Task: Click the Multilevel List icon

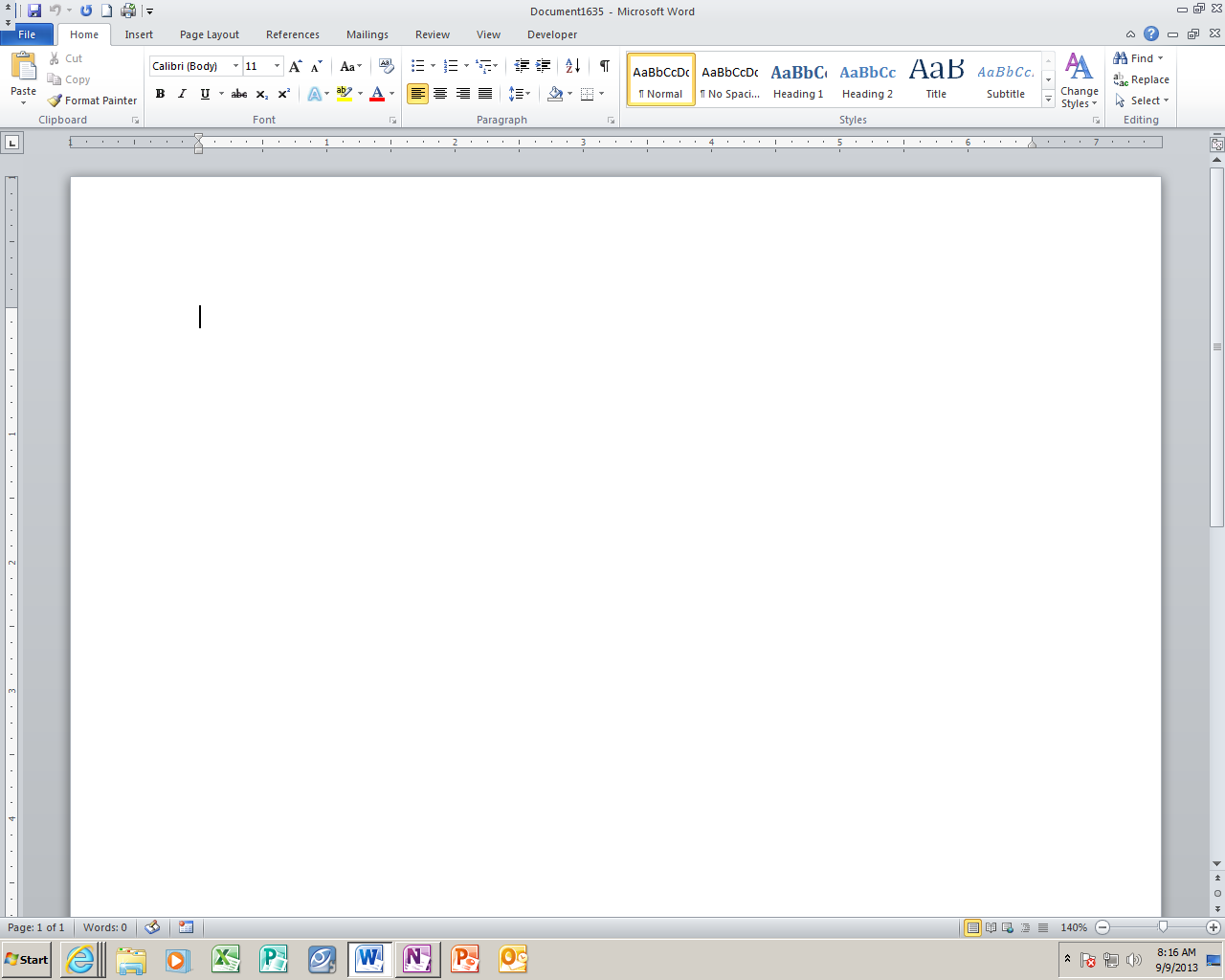Action: tap(484, 66)
